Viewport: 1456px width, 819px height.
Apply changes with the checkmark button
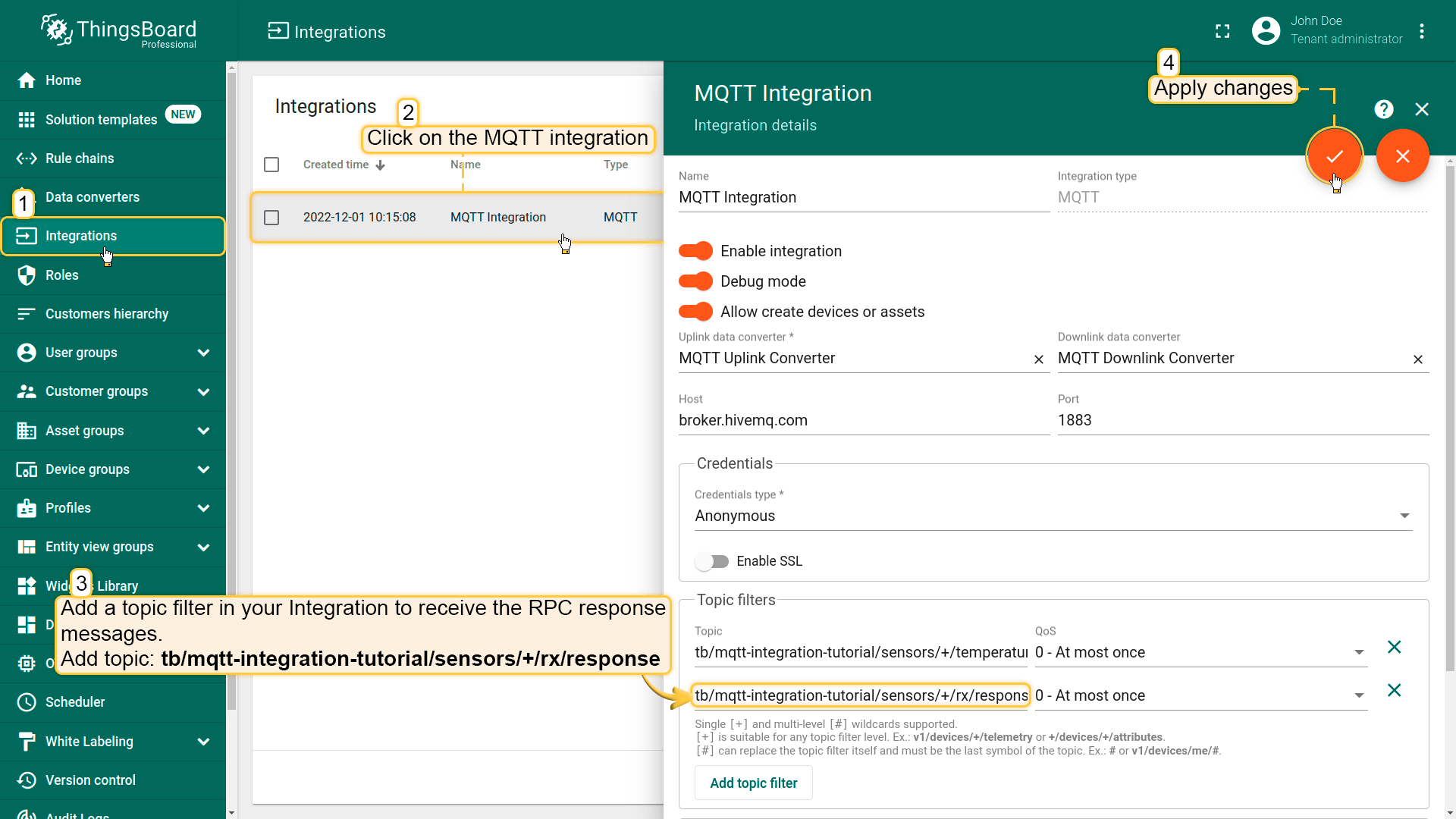click(x=1335, y=155)
